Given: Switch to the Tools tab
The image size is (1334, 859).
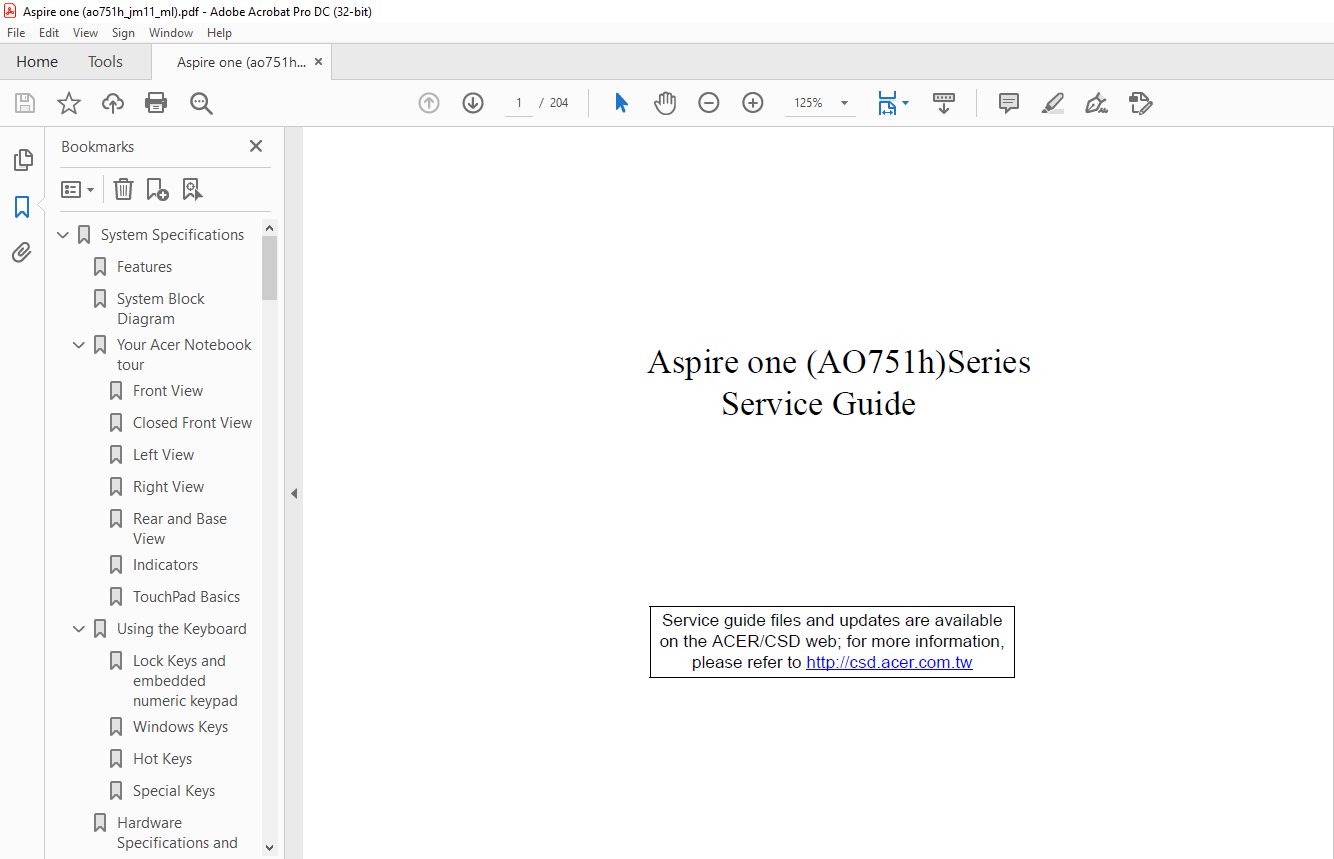Looking at the screenshot, I should tap(105, 62).
